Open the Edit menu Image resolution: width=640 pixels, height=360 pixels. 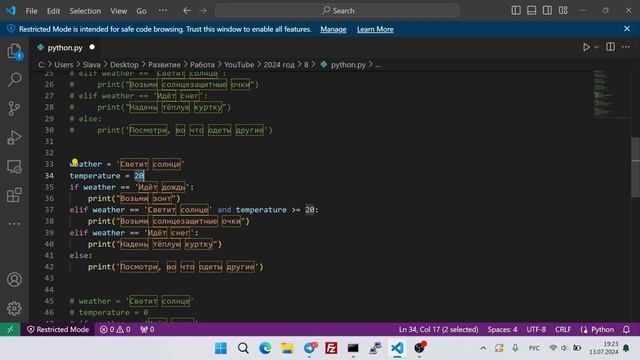(x=53, y=11)
